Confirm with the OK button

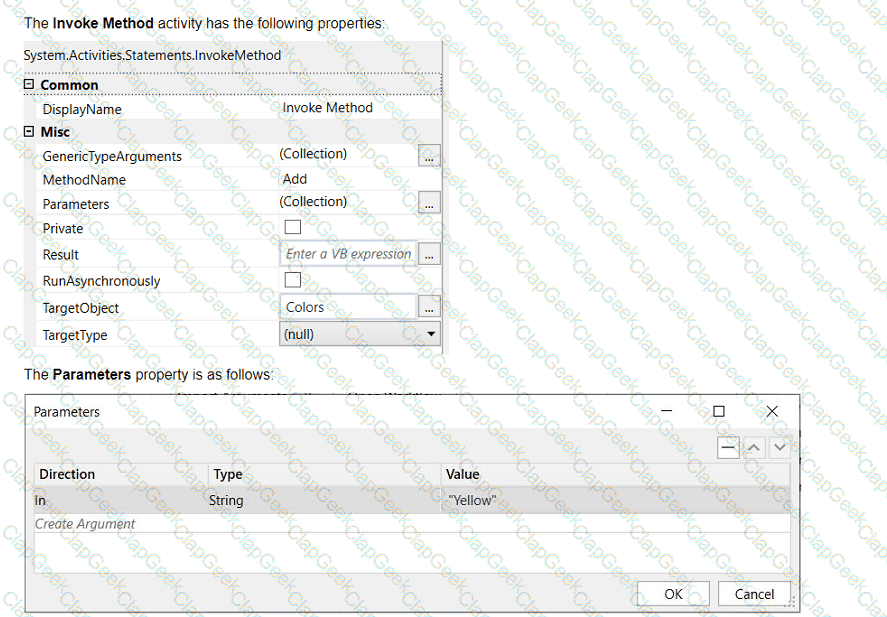pyautogui.click(x=673, y=594)
